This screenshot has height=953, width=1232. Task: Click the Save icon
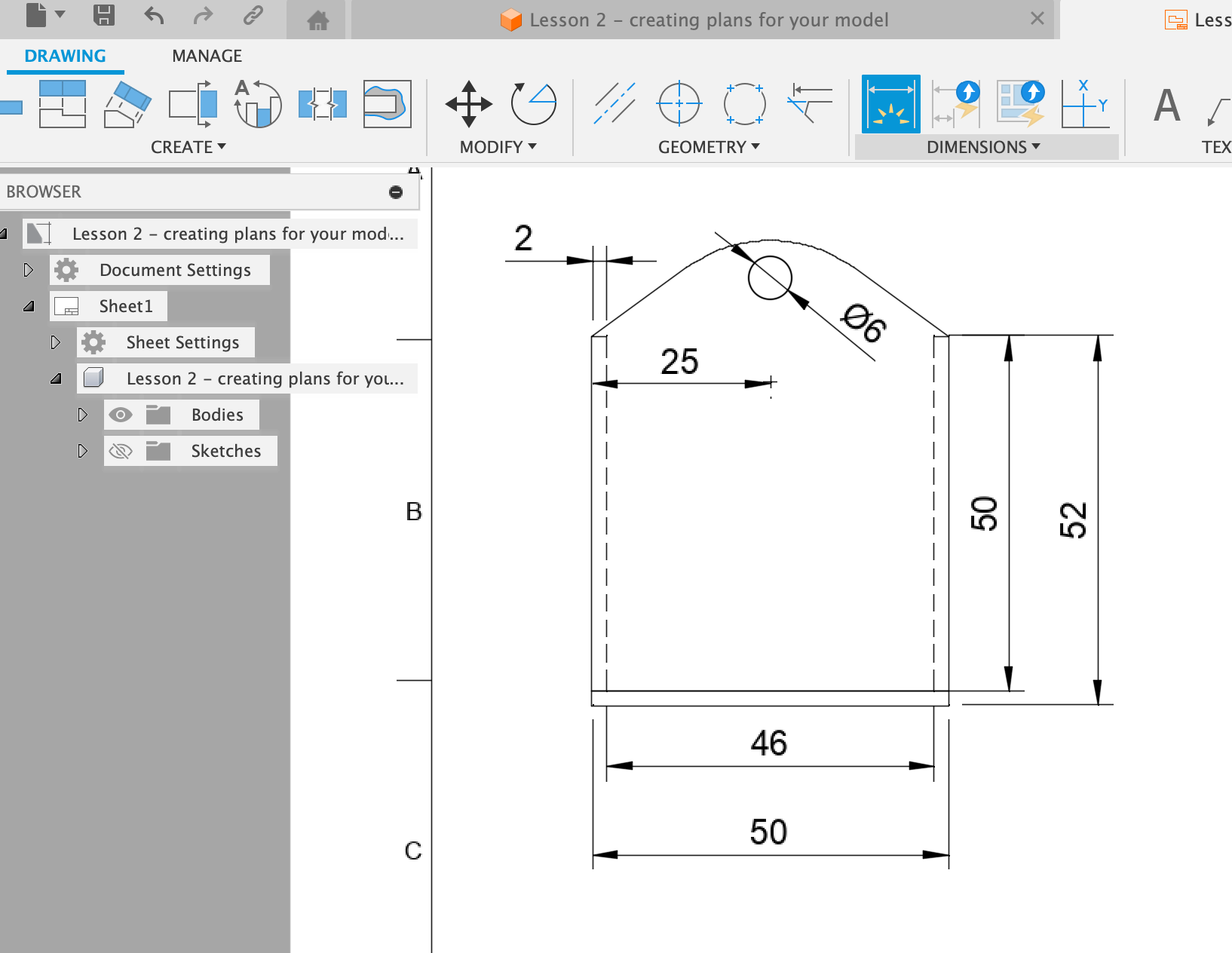[x=103, y=16]
